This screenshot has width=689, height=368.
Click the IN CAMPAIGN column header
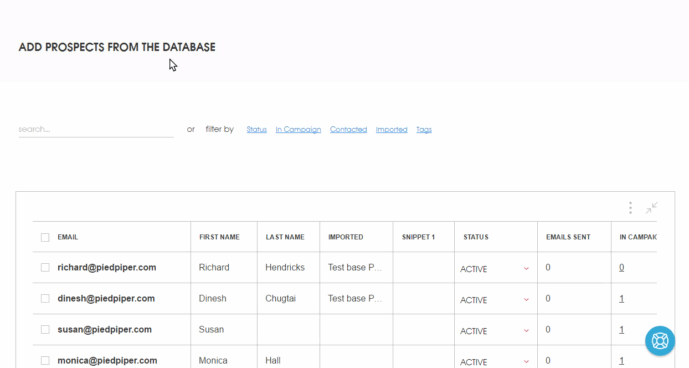click(x=638, y=237)
